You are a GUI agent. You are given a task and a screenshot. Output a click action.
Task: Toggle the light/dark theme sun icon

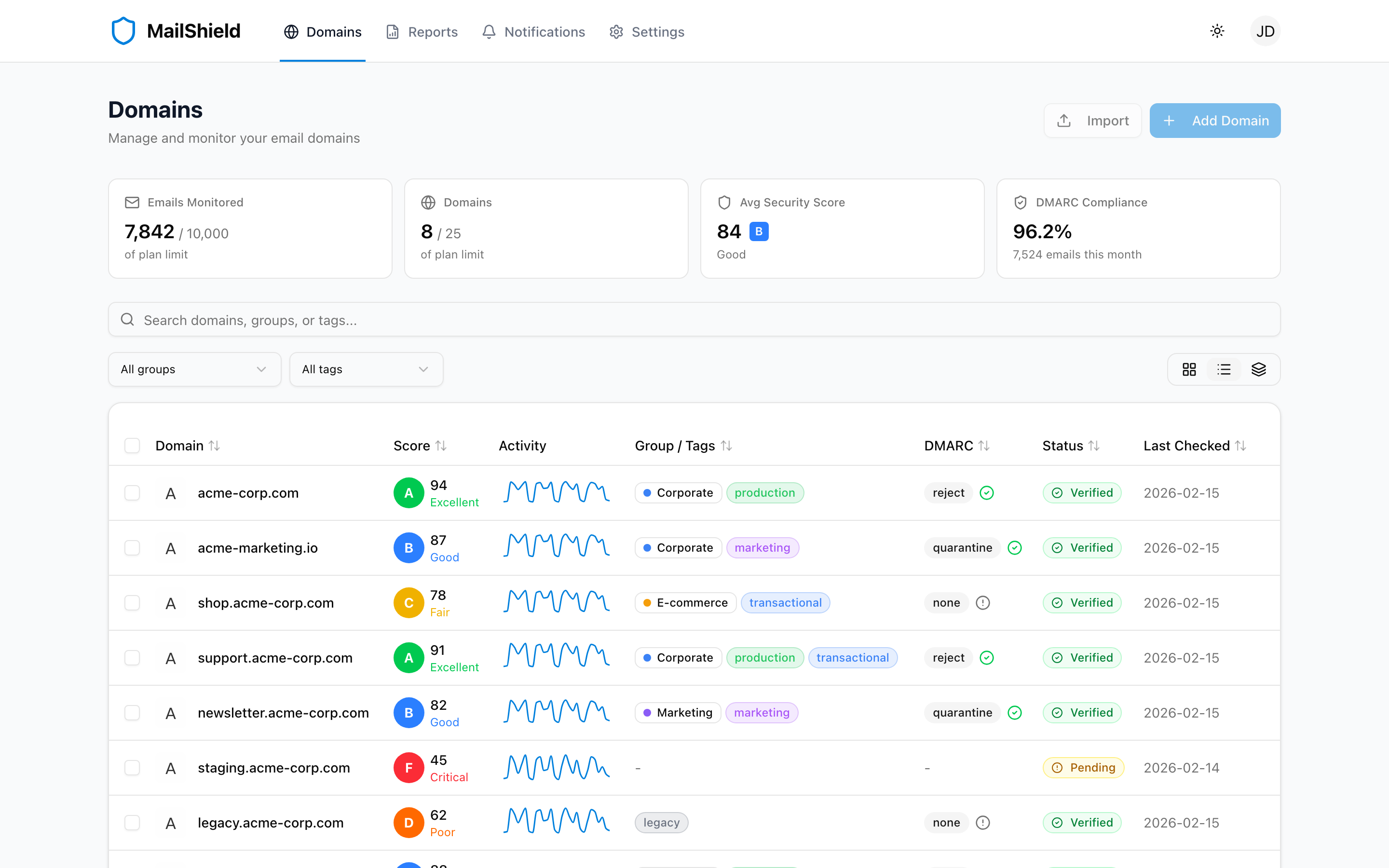coord(1217,31)
